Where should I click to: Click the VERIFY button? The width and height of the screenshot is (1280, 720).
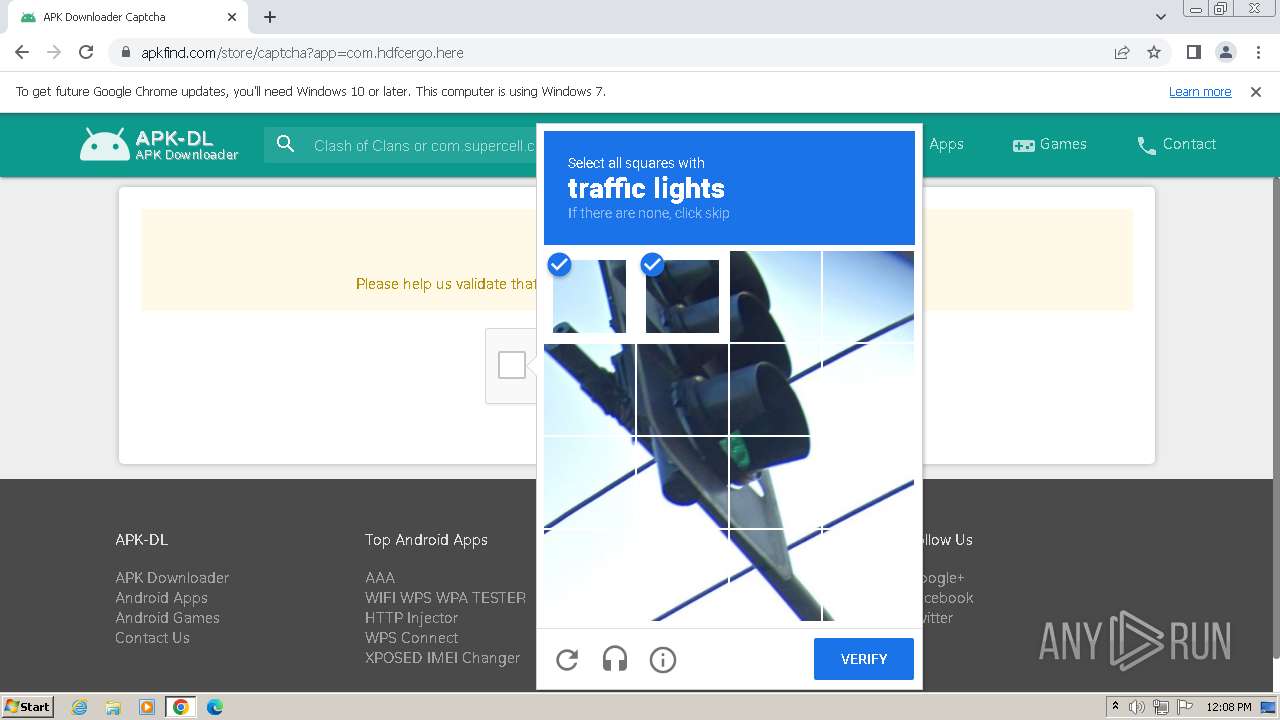[864, 659]
